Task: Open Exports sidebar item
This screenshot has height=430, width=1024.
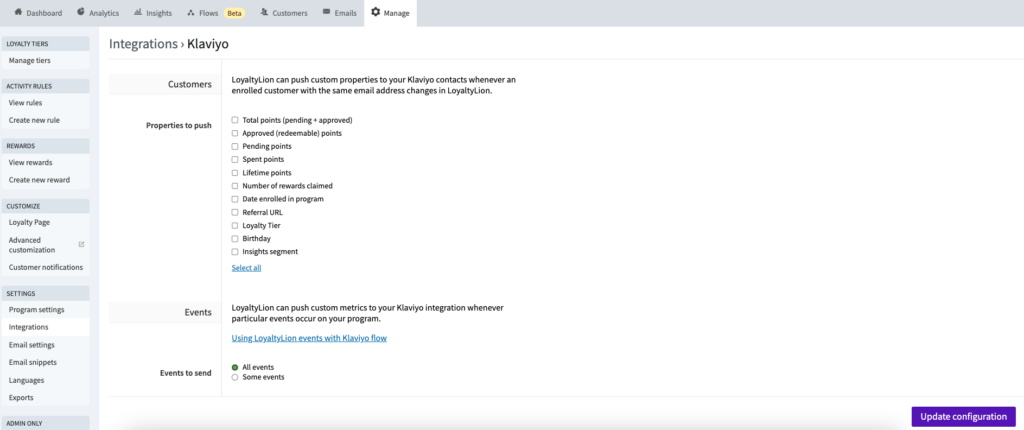Action: coord(21,397)
